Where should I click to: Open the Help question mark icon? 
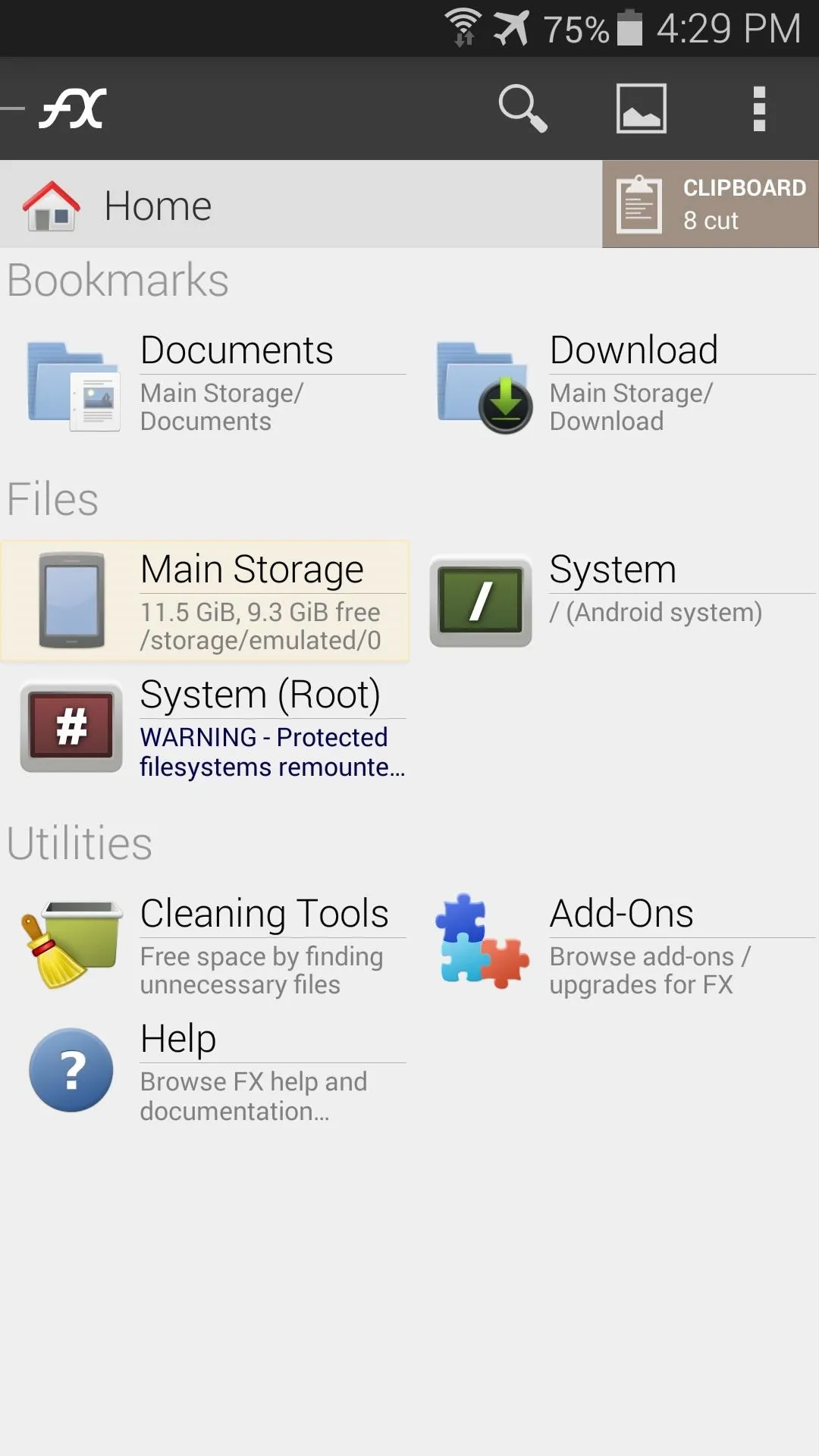pos(71,1070)
